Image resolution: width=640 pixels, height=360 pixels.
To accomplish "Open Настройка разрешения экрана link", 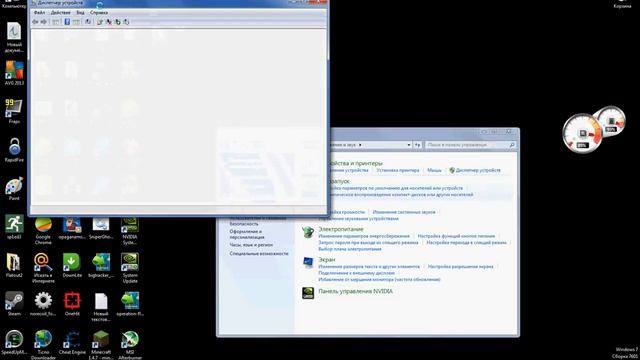I will tap(460, 267).
